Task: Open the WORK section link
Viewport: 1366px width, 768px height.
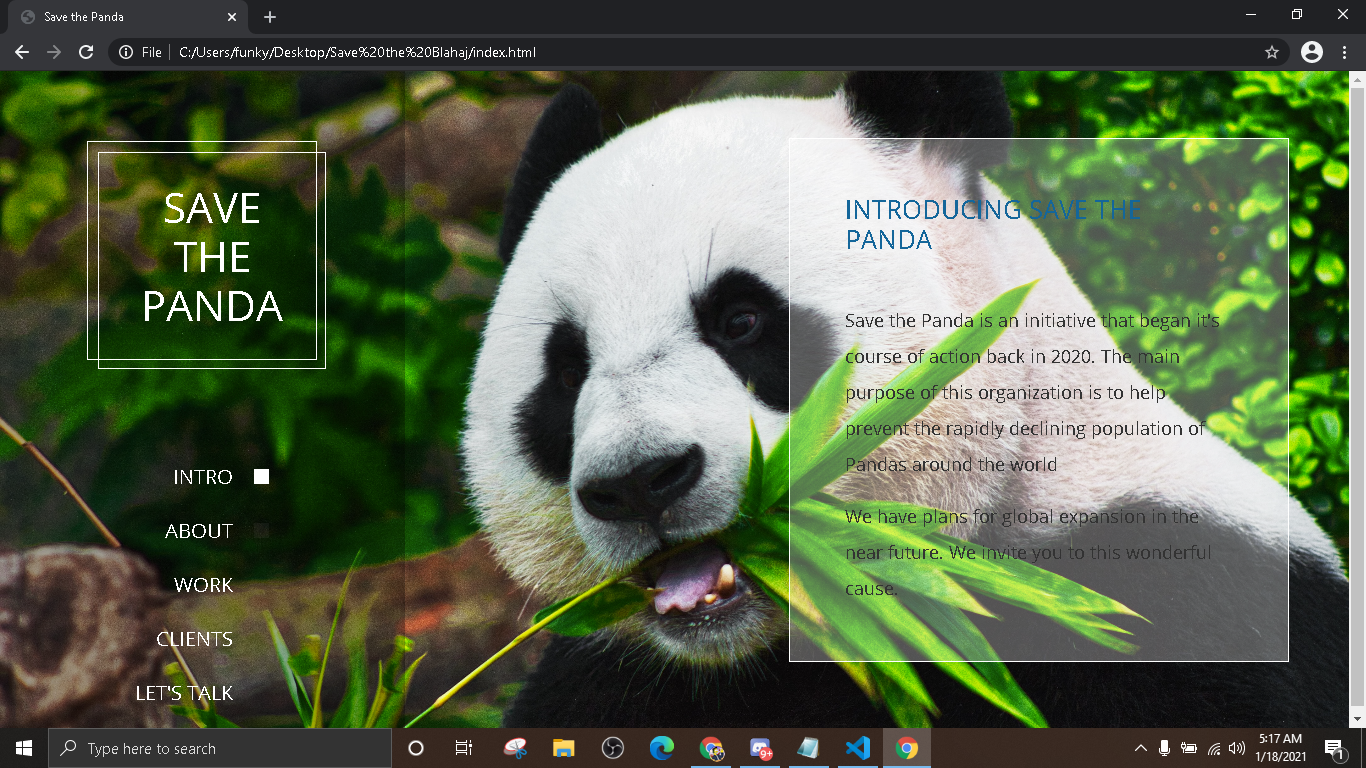Action: [203, 585]
